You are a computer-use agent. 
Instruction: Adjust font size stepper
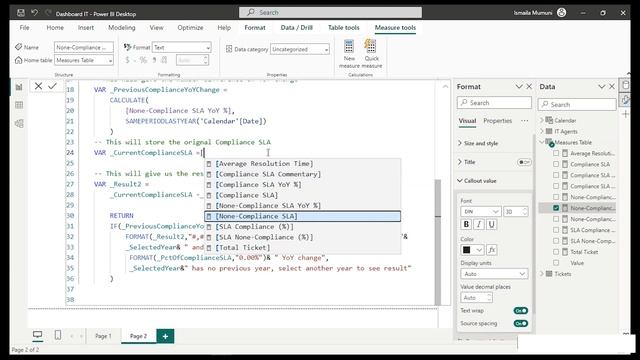(x=525, y=211)
